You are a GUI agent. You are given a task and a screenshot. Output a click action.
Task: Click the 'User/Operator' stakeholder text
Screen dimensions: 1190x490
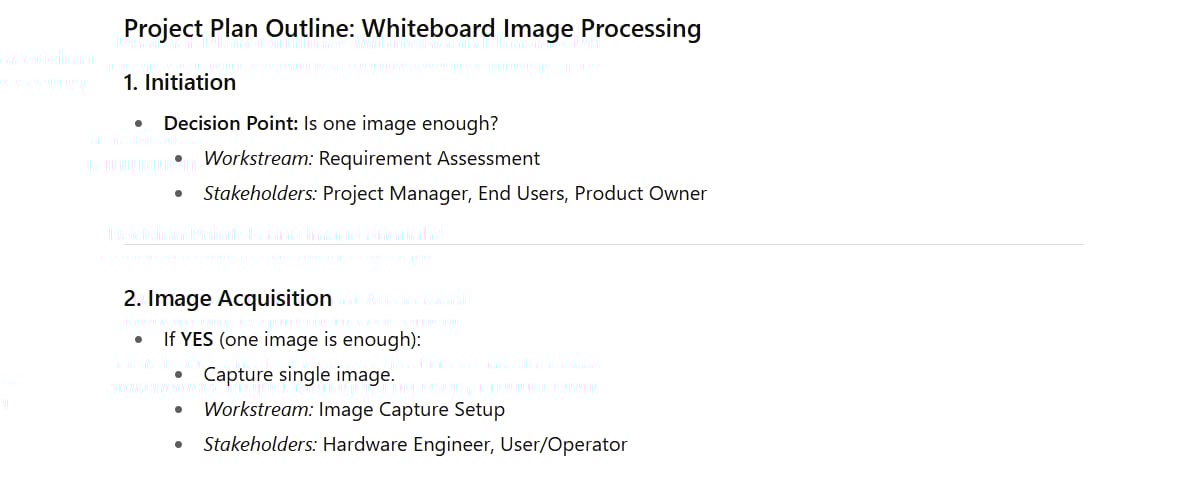(564, 444)
